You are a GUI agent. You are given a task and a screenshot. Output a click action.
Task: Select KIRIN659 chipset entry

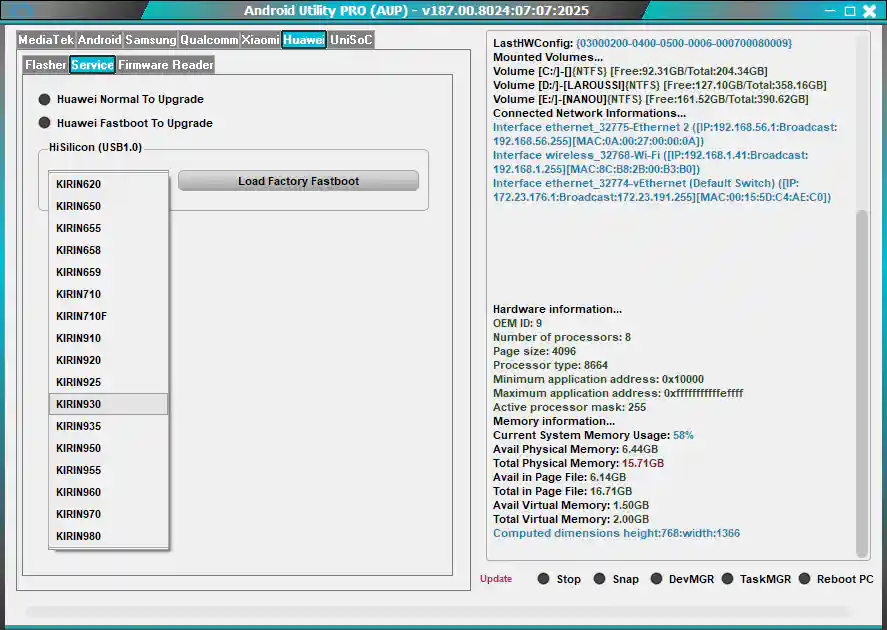[109, 273]
